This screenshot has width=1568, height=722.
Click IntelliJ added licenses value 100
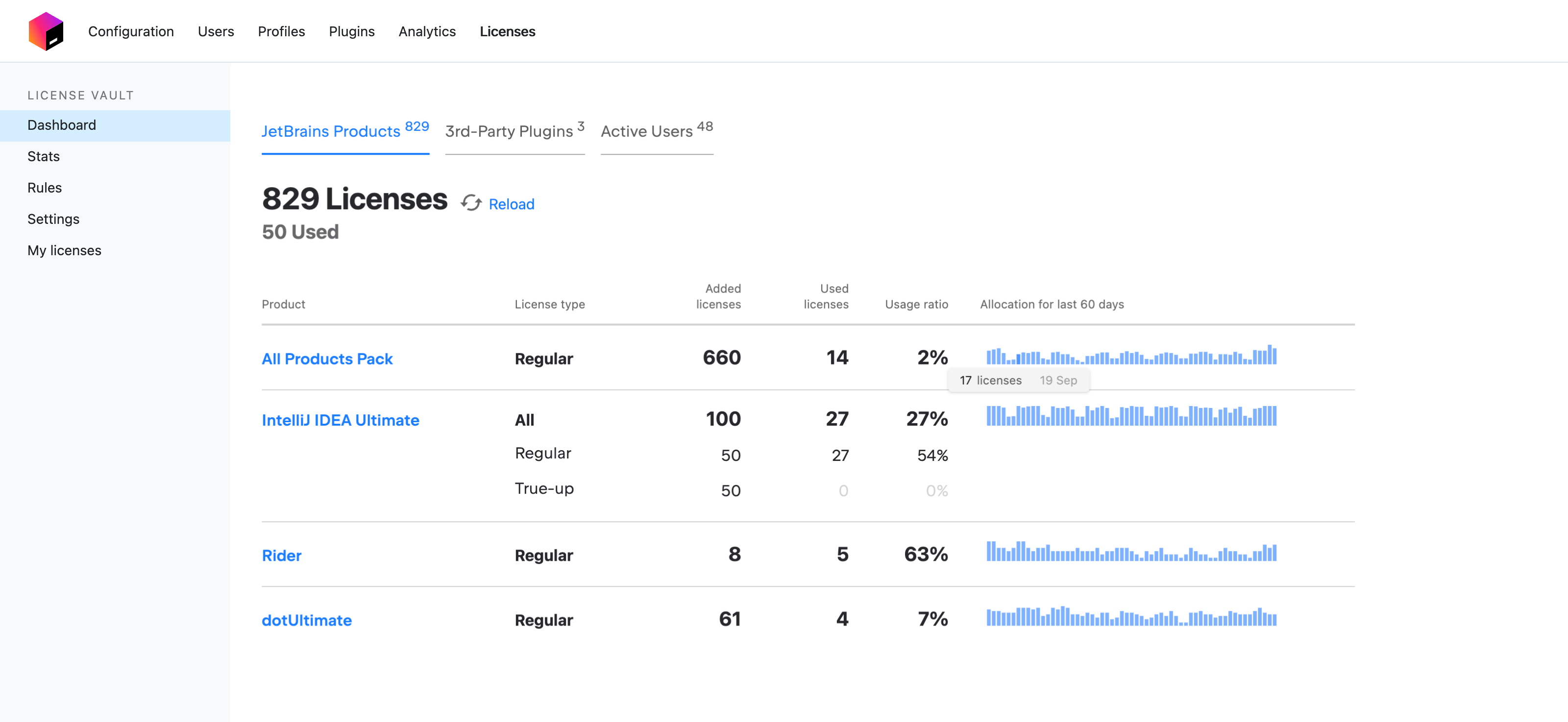[x=723, y=419]
